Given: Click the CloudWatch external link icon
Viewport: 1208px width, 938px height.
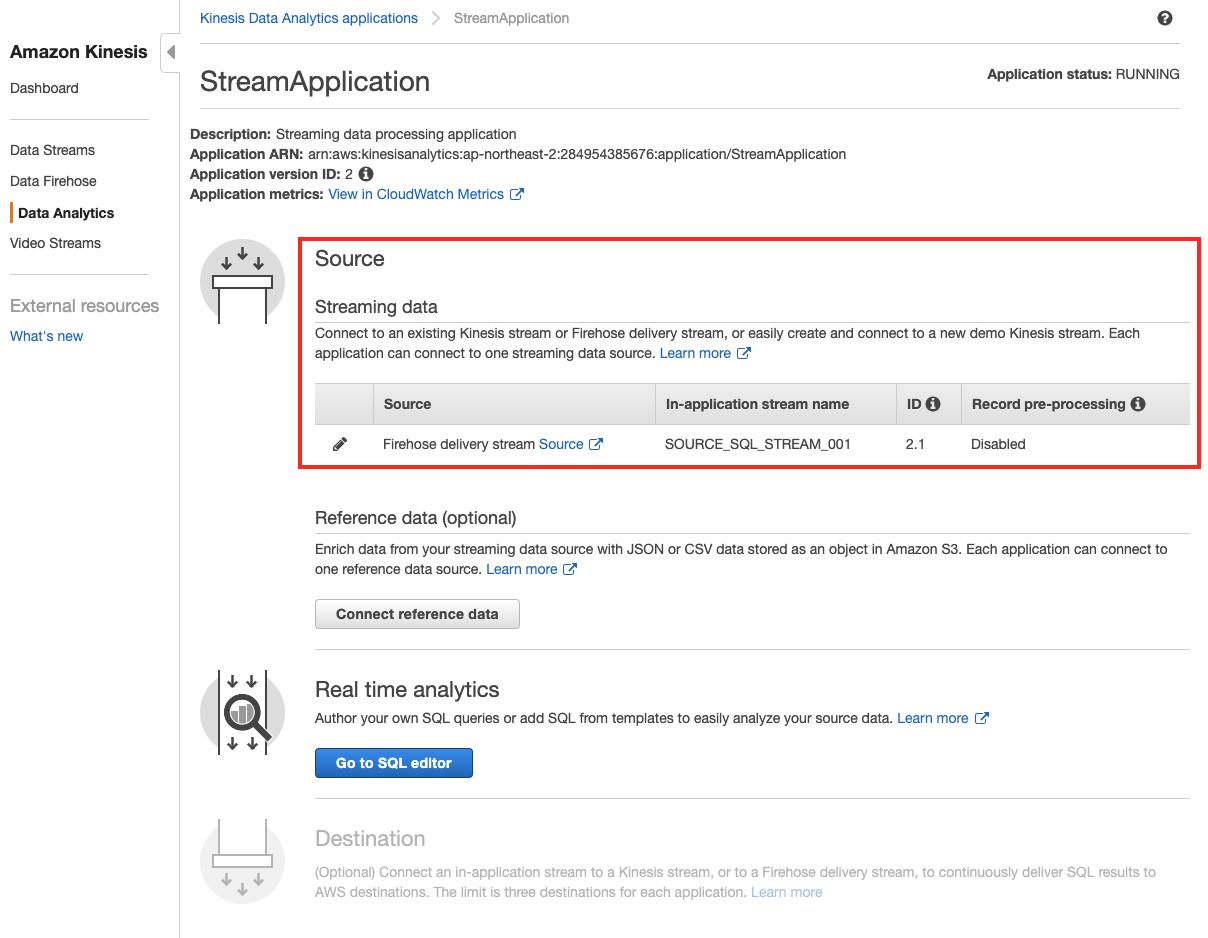Looking at the screenshot, I should click(x=517, y=194).
